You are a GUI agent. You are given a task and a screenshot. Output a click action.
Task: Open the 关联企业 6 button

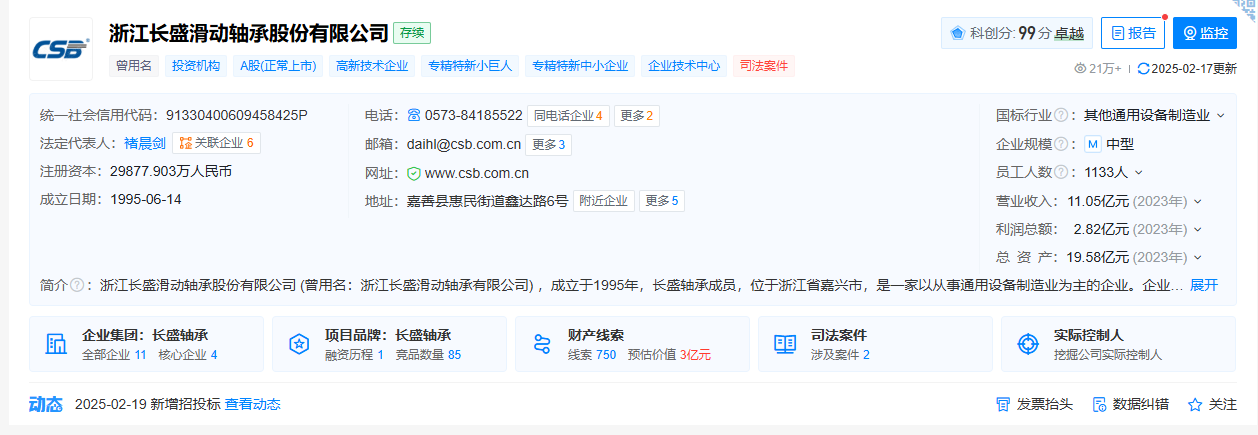216,143
